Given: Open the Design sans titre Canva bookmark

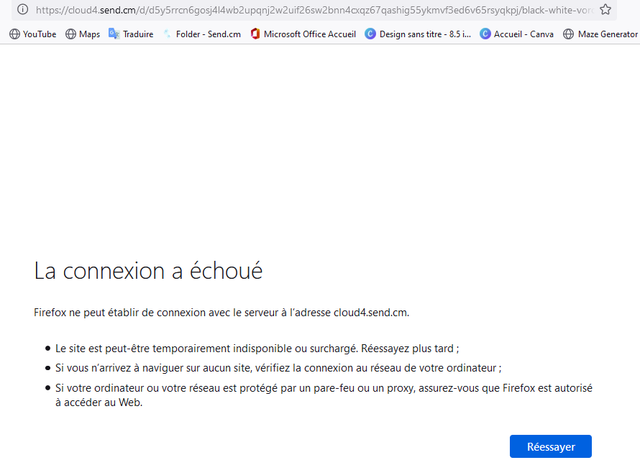Looking at the screenshot, I should [418, 34].
